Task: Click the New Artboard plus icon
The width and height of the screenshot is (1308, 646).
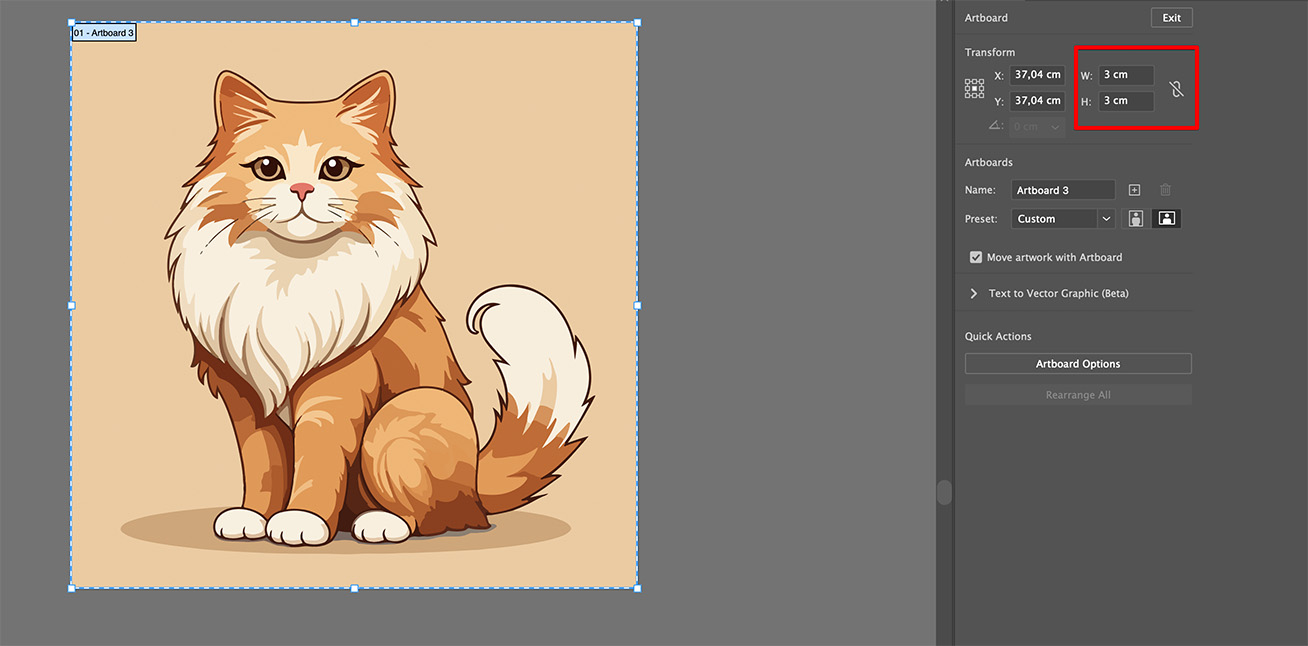Action: [1135, 189]
